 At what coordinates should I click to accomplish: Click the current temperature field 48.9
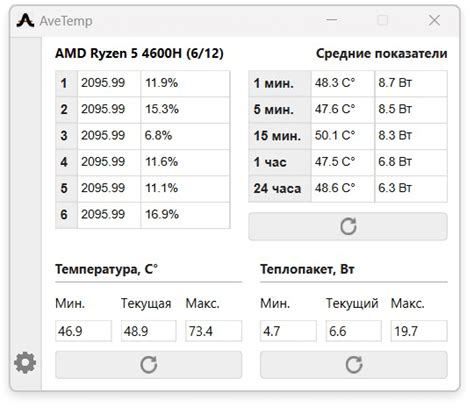pyautogui.click(x=148, y=331)
